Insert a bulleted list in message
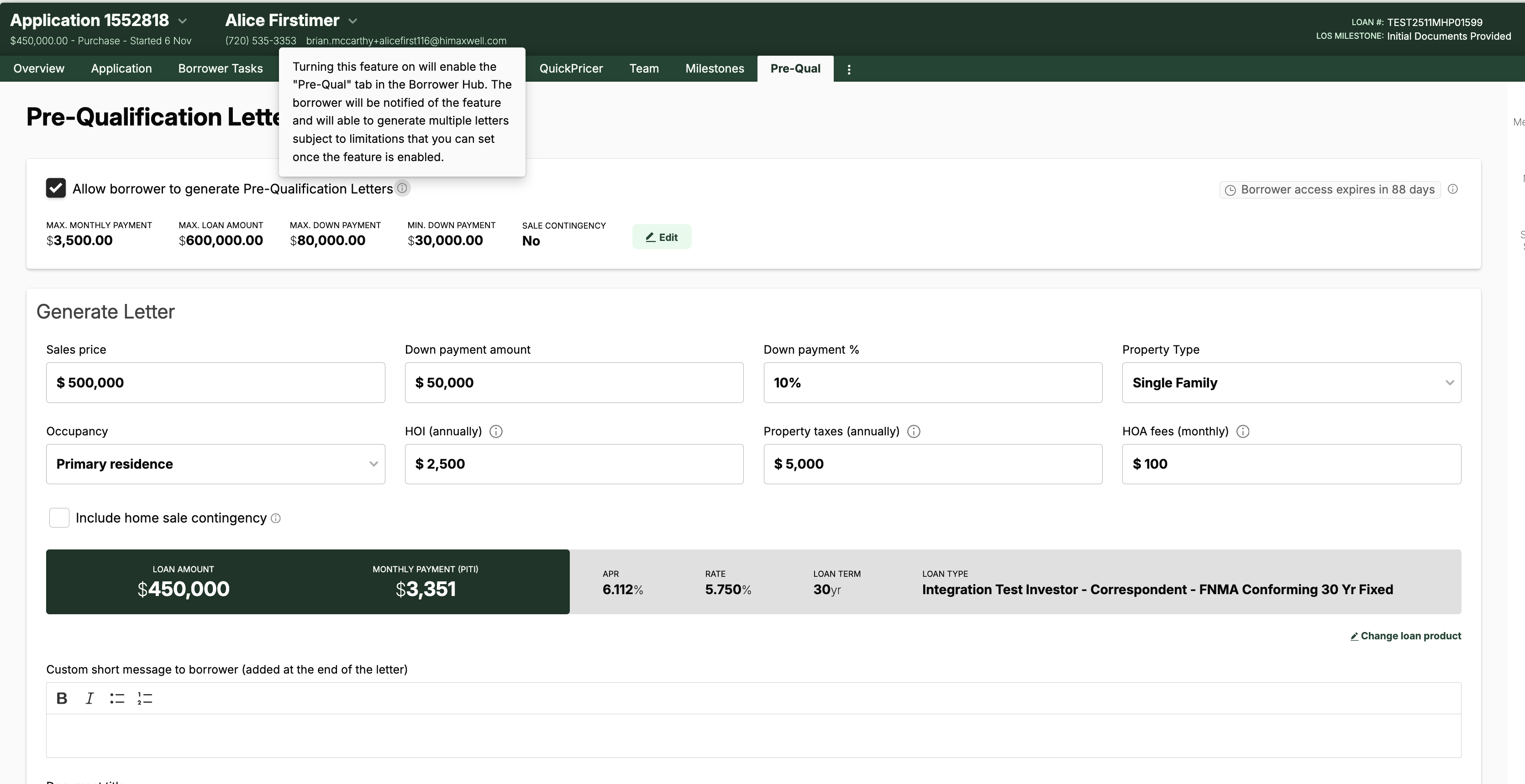Screen dimensions: 1525x784 [x=117, y=698]
